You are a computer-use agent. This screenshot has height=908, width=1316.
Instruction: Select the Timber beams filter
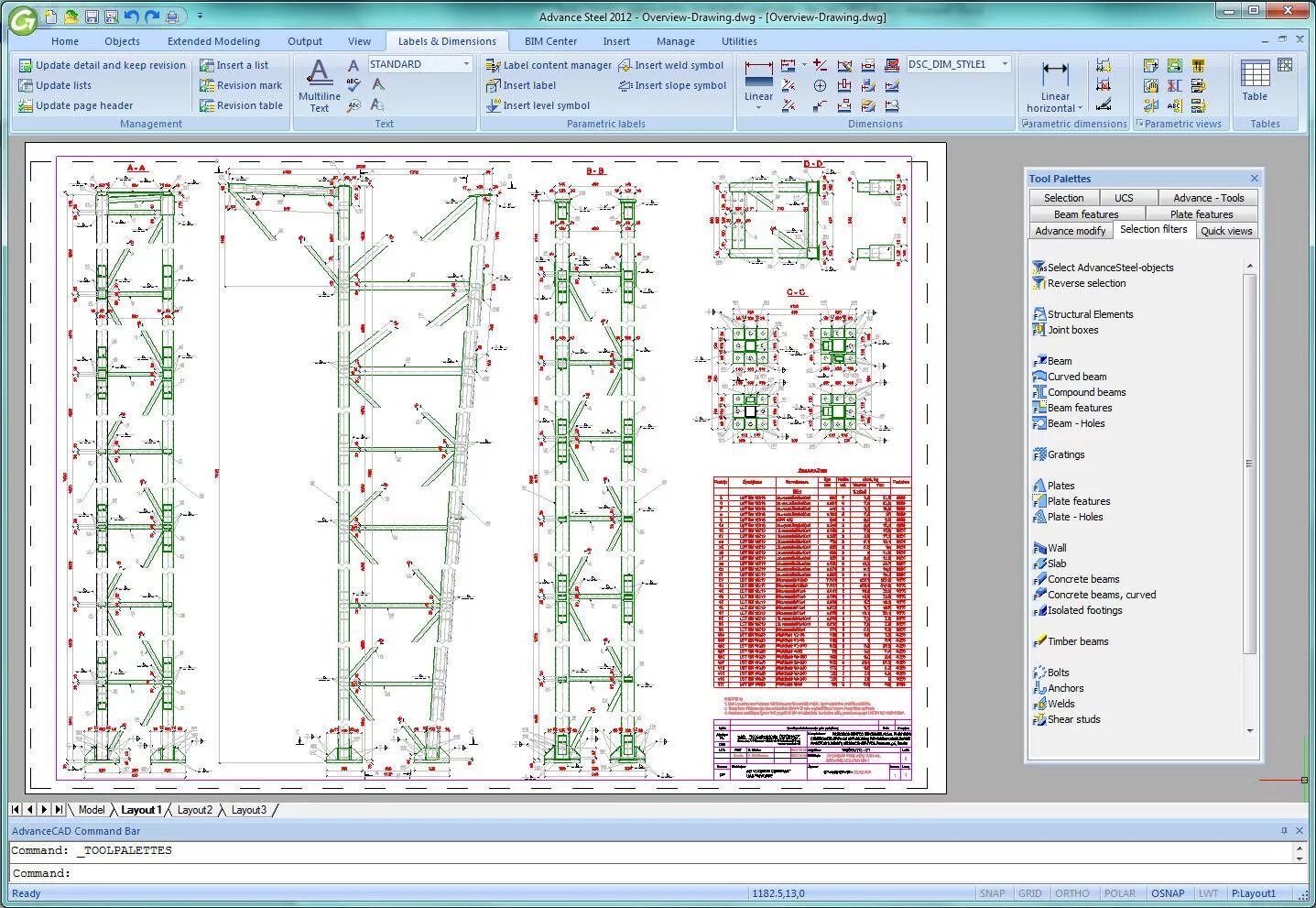pyautogui.click(x=1071, y=641)
